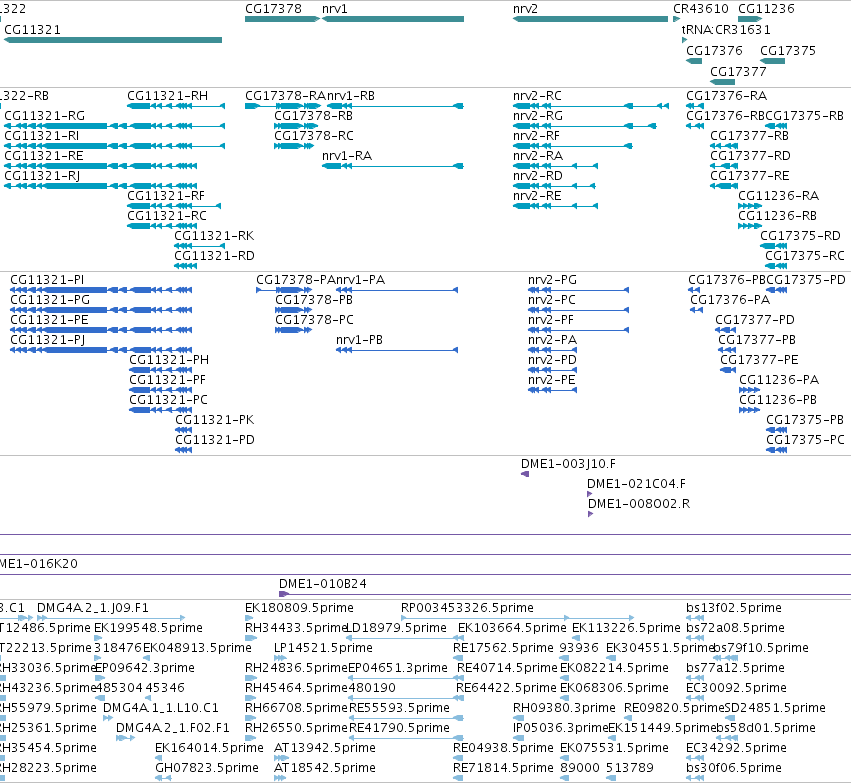Open the CG11236 gene label
This screenshot has width=851, height=783.
tap(766, 9)
